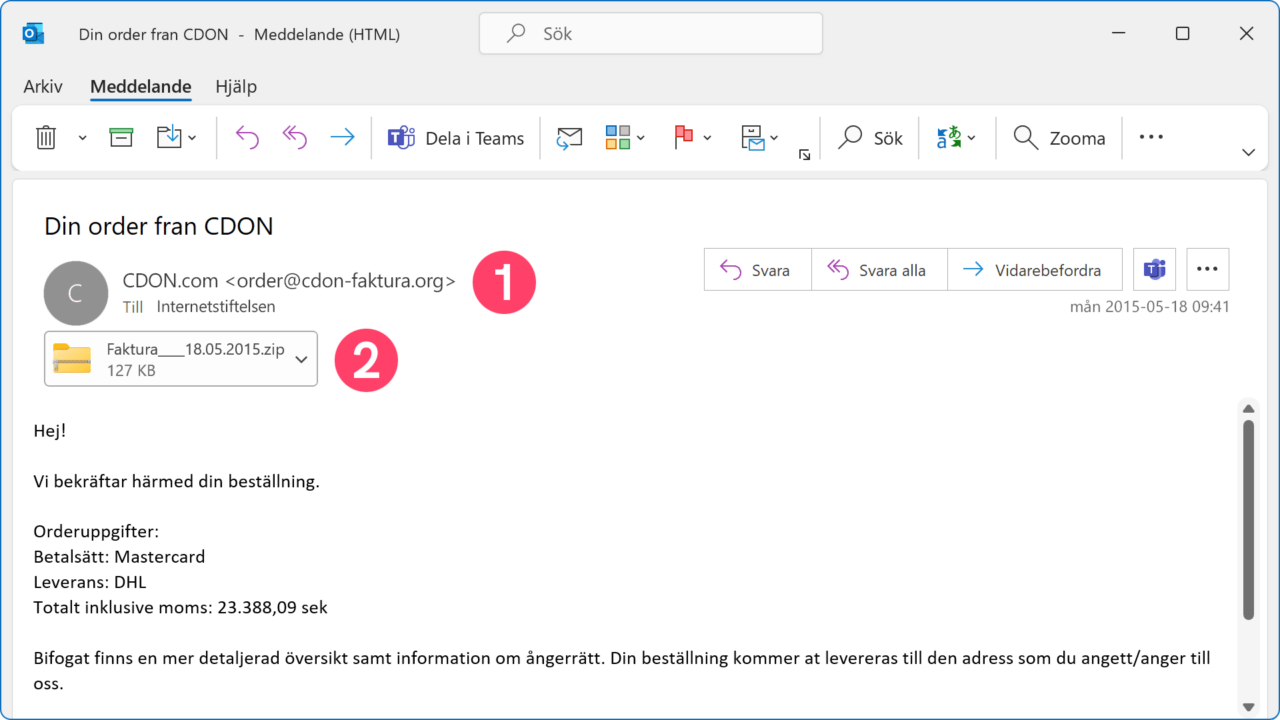Click the Svara alla button

point(880,270)
